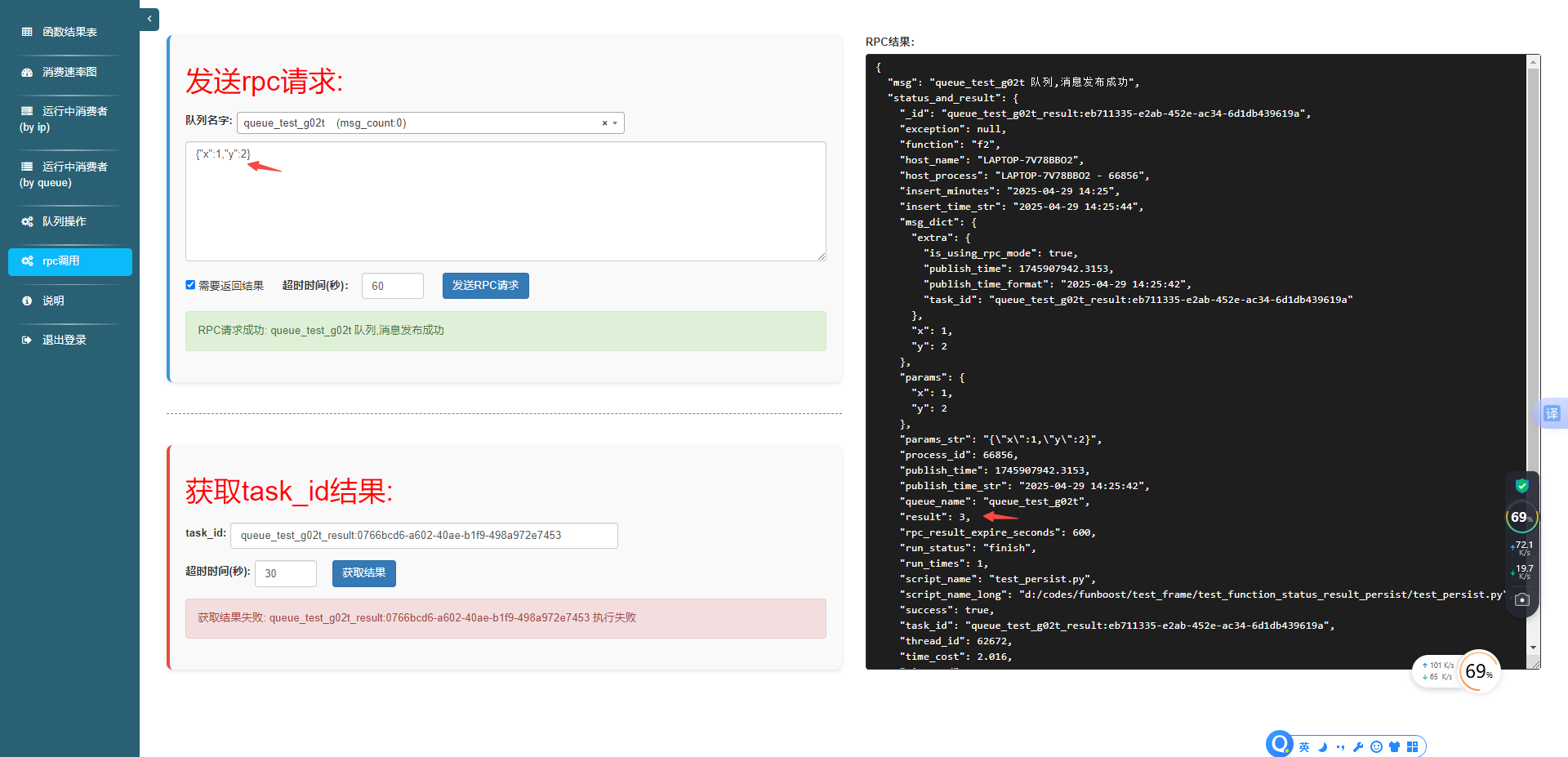This screenshot has height=757, width=1568.
Task: Click the "time_cost": 2.016 line
Action: pyautogui.click(x=956, y=657)
